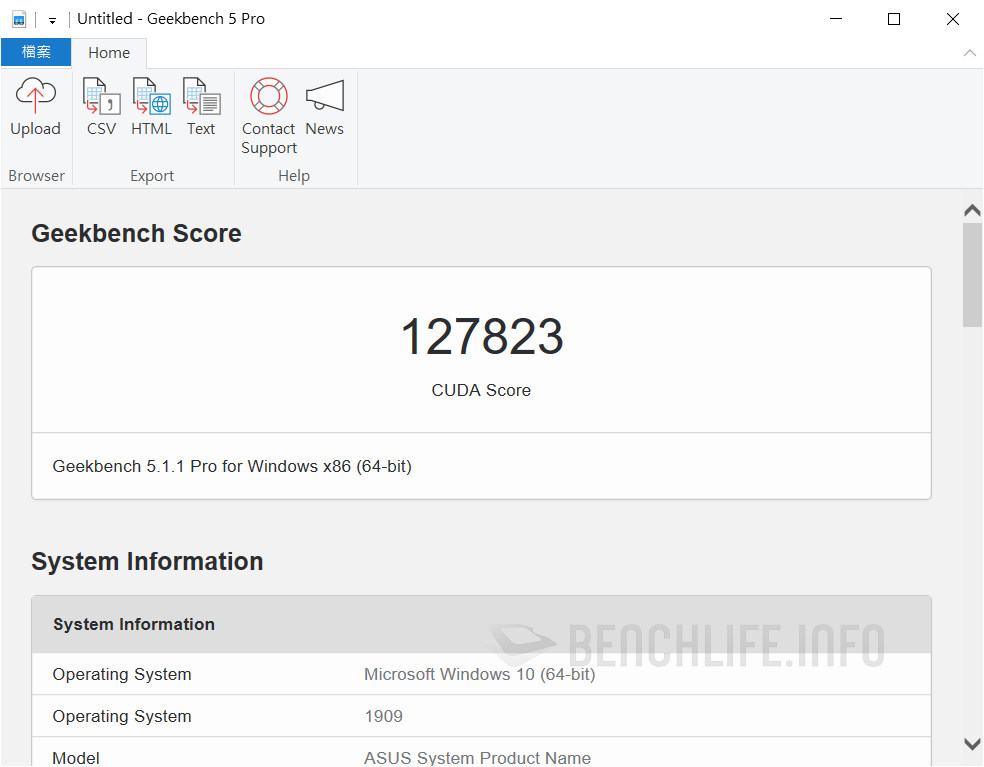Select the CSV export document icon
Image resolution: width=984 pixels, height=767 pixels.
click(x=101, y=97)
